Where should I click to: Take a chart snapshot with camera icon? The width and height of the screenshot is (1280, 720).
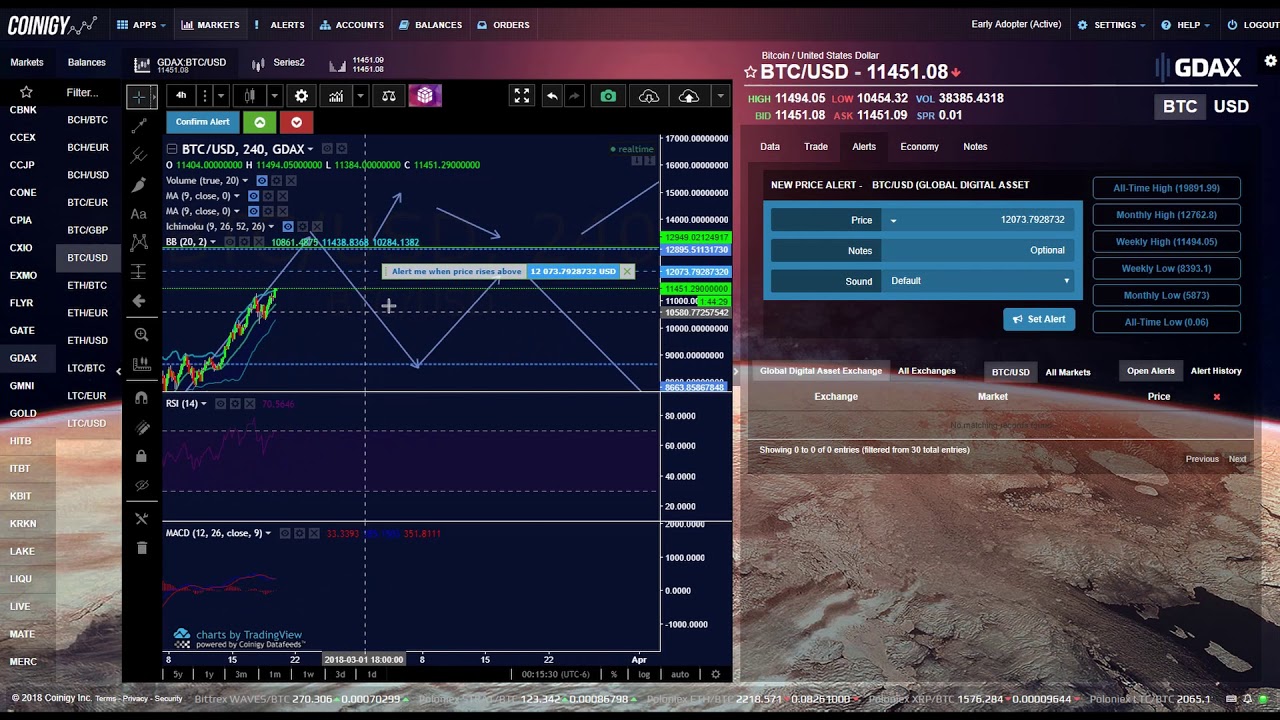pyautogui.click(x=608, y=96)
